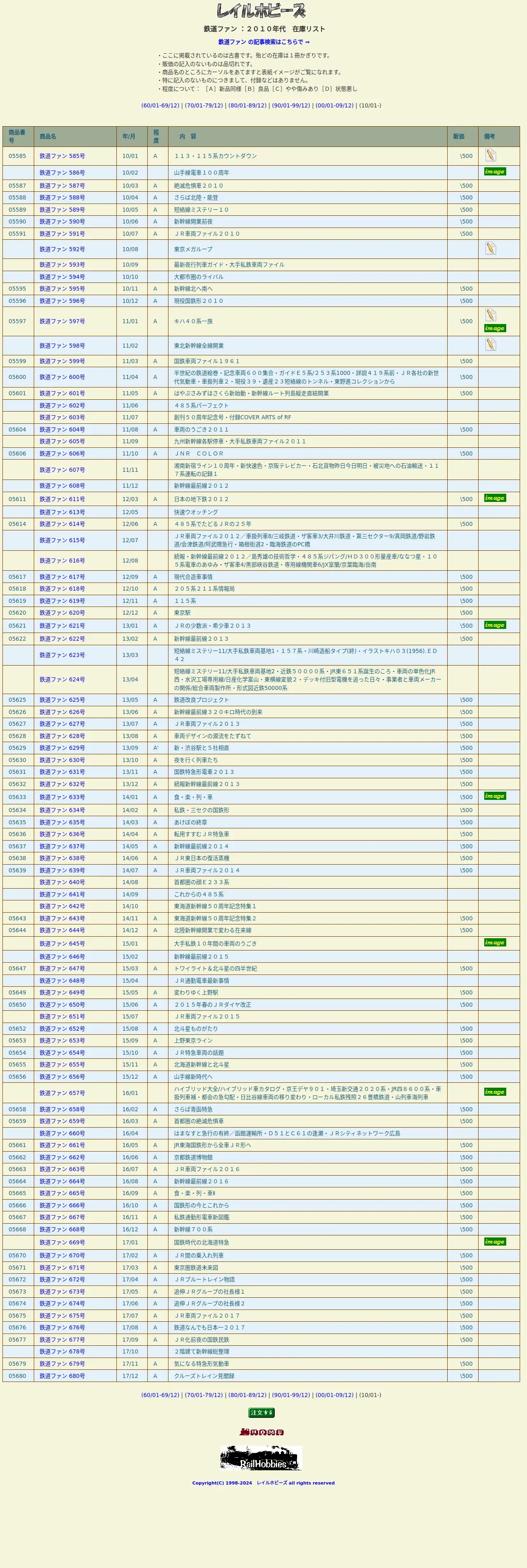View the image badge for issue 669号
This screenshot has width=527, height=1568.
pyautogui.click(x=495, y=1241)
